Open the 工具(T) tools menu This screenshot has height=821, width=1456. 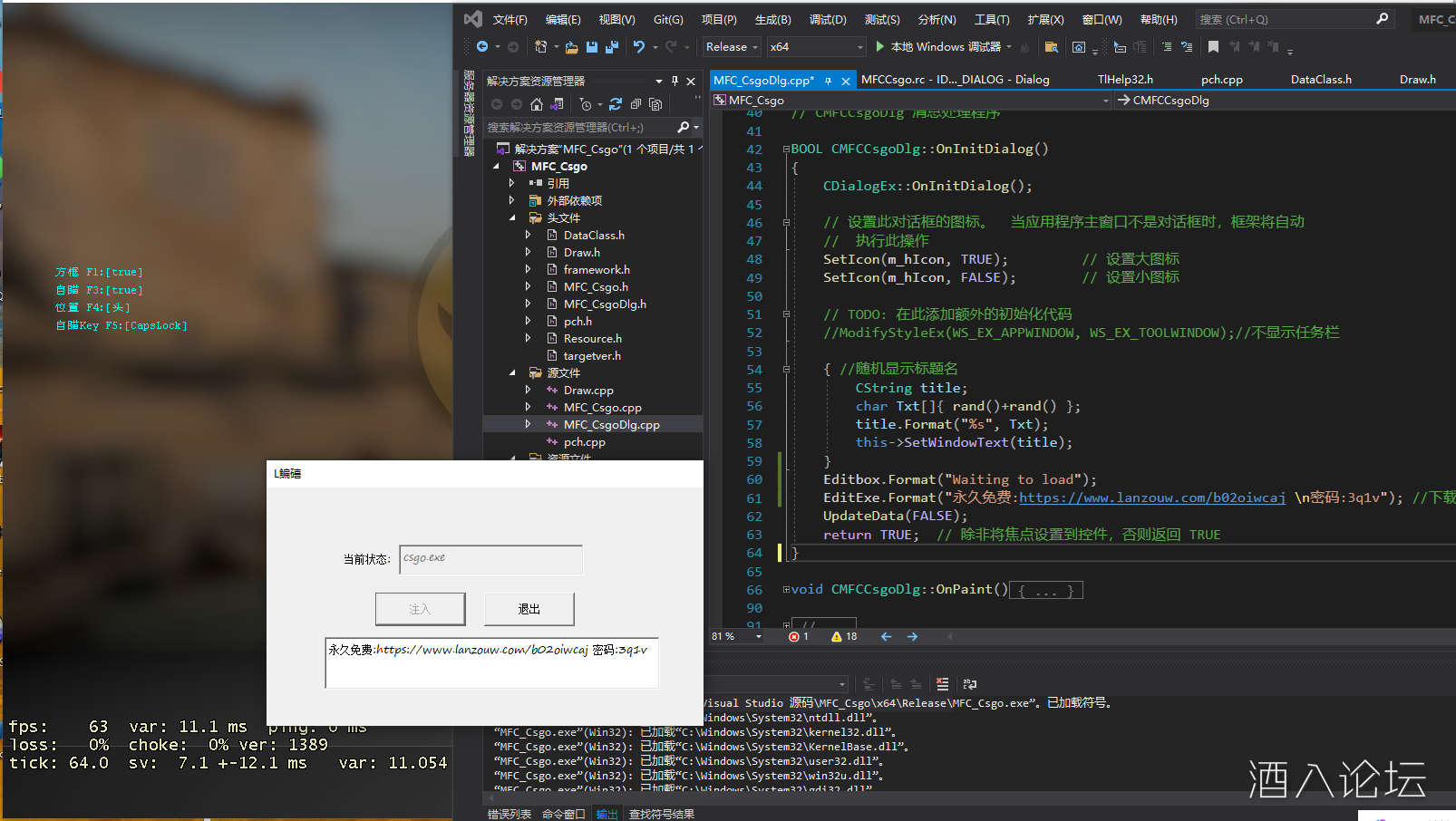click(992, 19)
